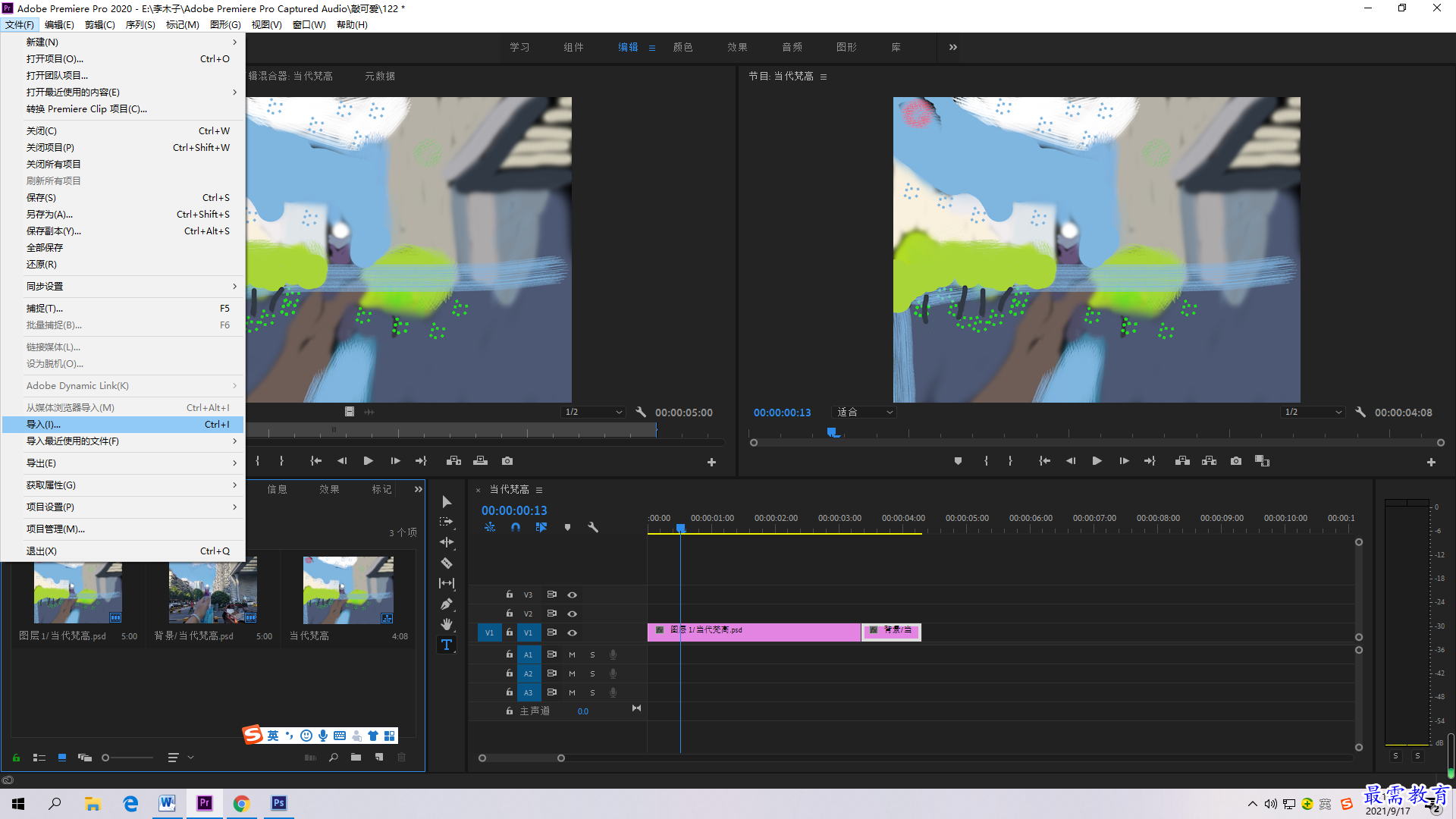Toggle linked selection in timeline
The image size is (1456, 819).
click(541, 527)
